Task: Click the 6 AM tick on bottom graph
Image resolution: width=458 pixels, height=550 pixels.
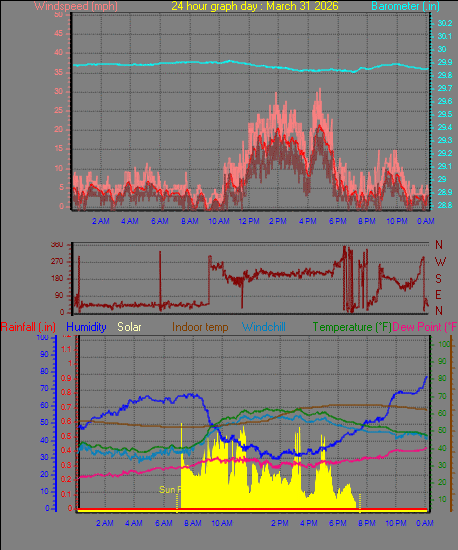Action: [x=164, y=523]
